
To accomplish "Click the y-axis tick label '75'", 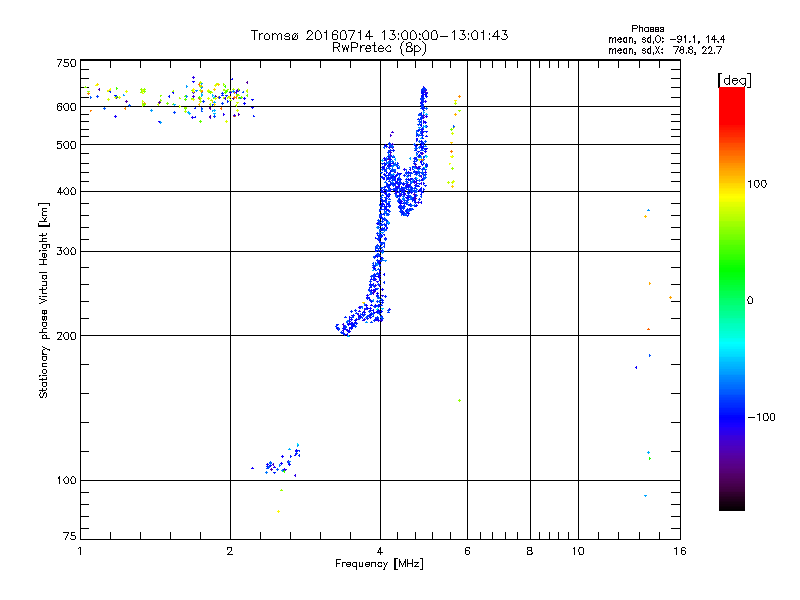I will point(69,536).
